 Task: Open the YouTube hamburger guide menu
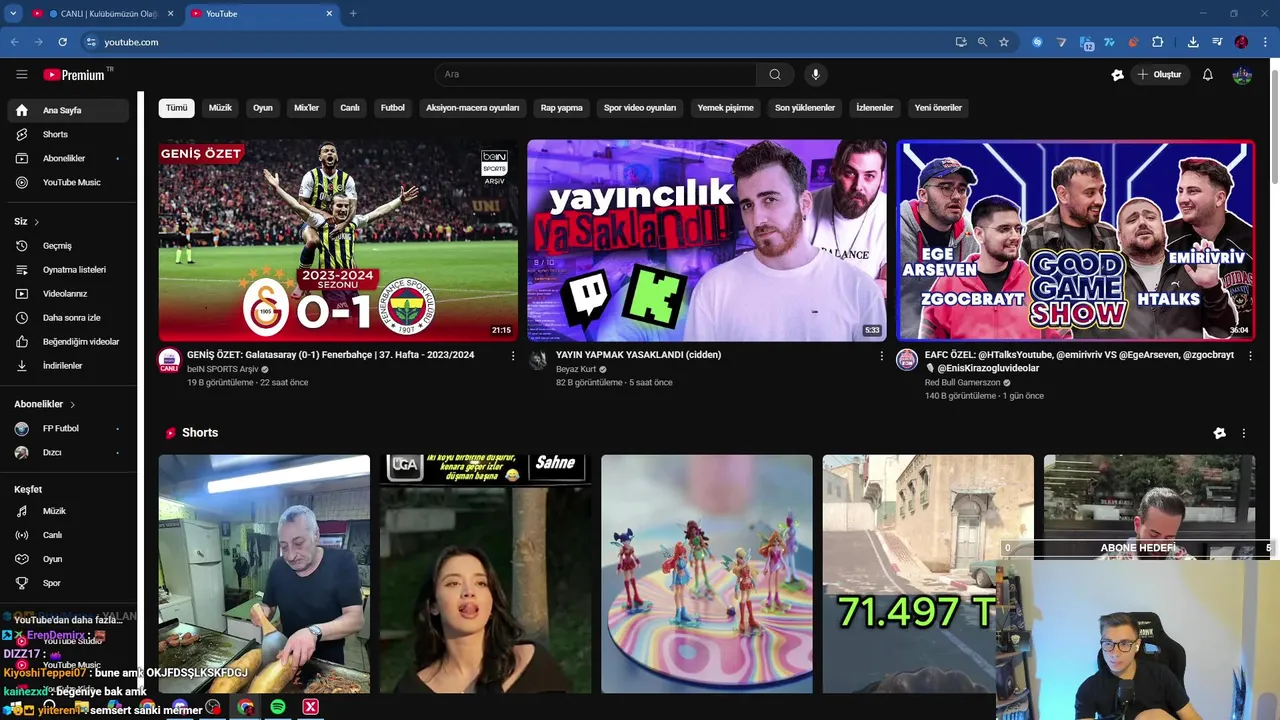(22, 74)
